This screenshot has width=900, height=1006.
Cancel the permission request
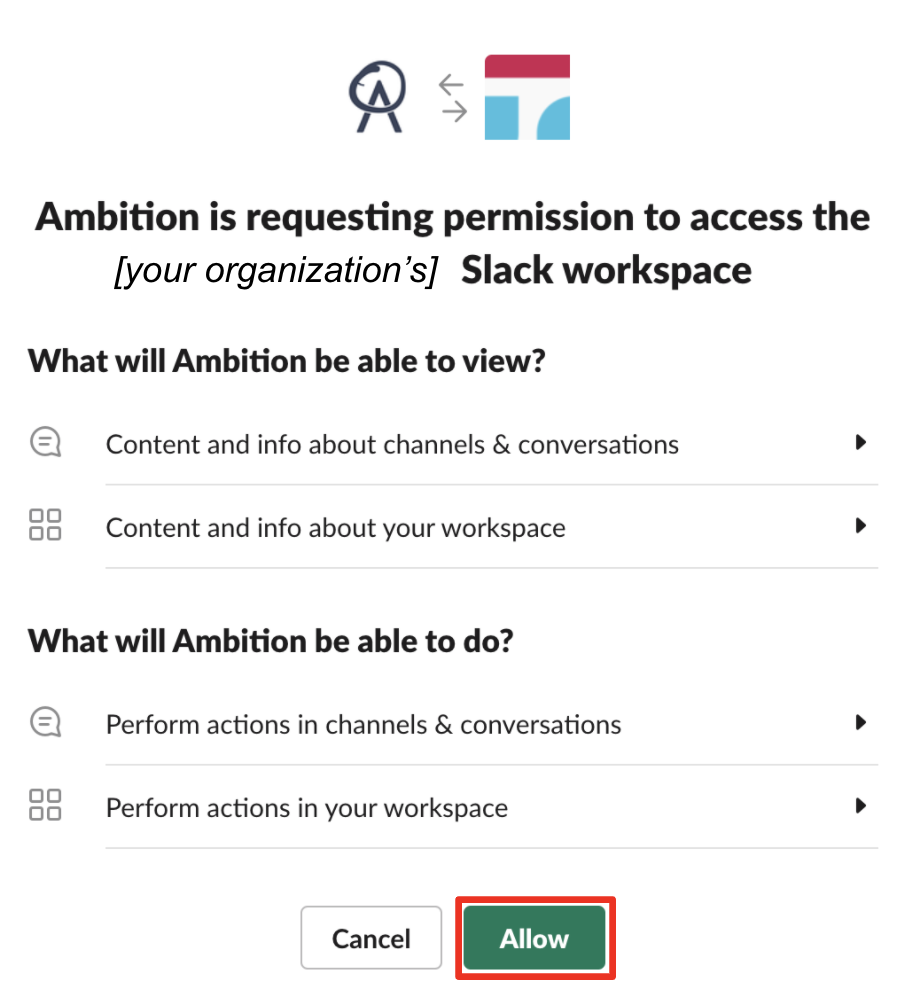[371, 938]
